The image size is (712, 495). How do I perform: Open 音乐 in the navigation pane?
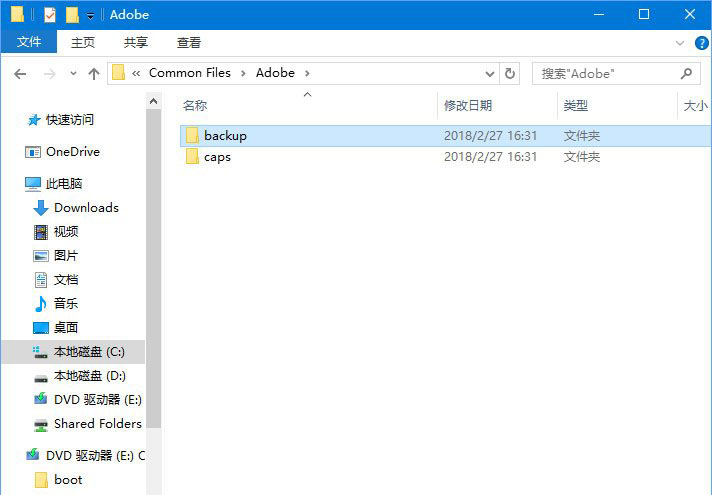click(x=66, y=303)
